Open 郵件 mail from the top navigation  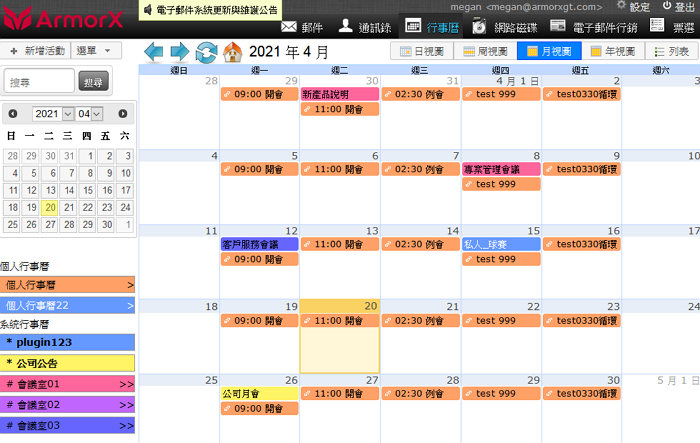302,26
